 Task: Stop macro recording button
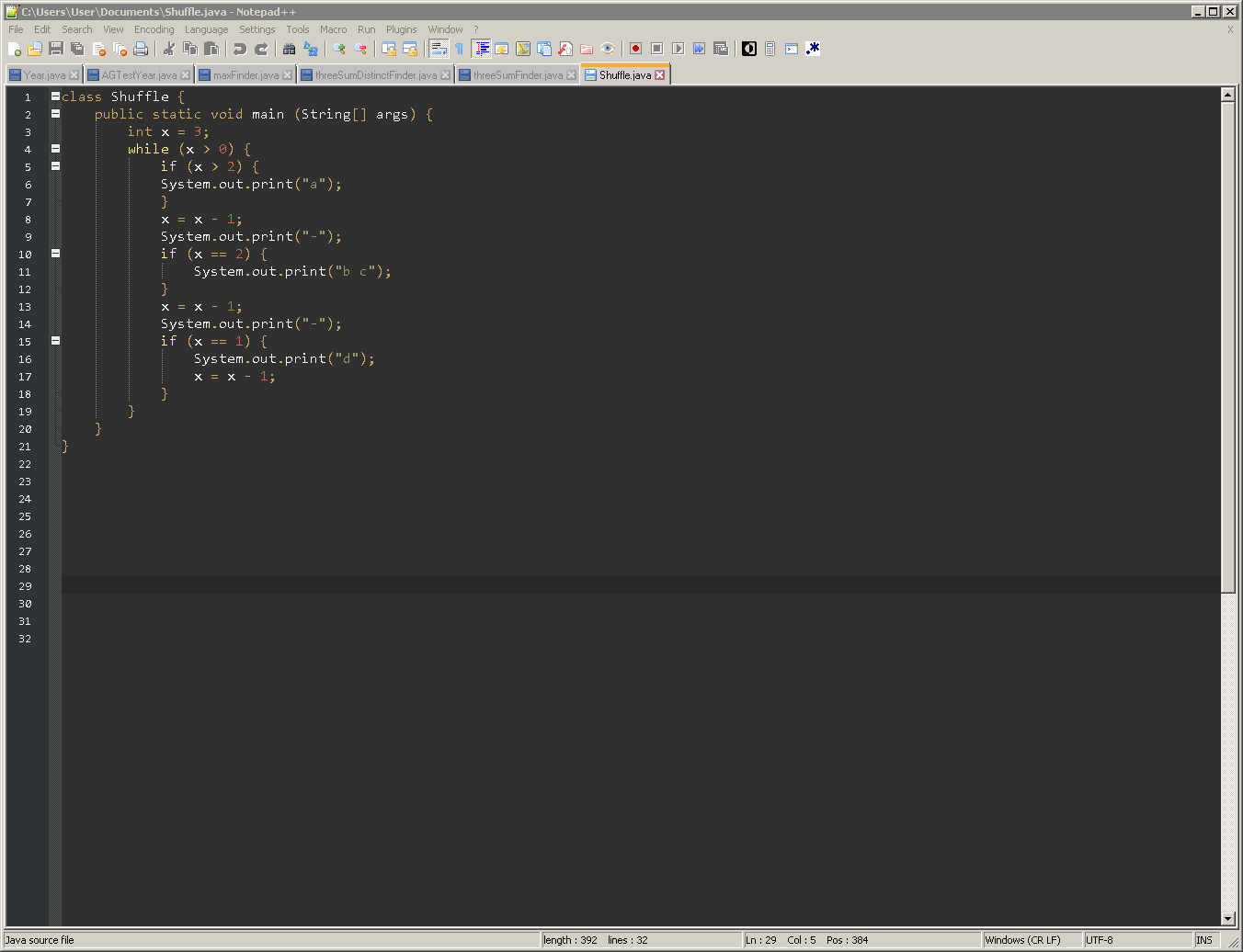(x=657, y=49)
